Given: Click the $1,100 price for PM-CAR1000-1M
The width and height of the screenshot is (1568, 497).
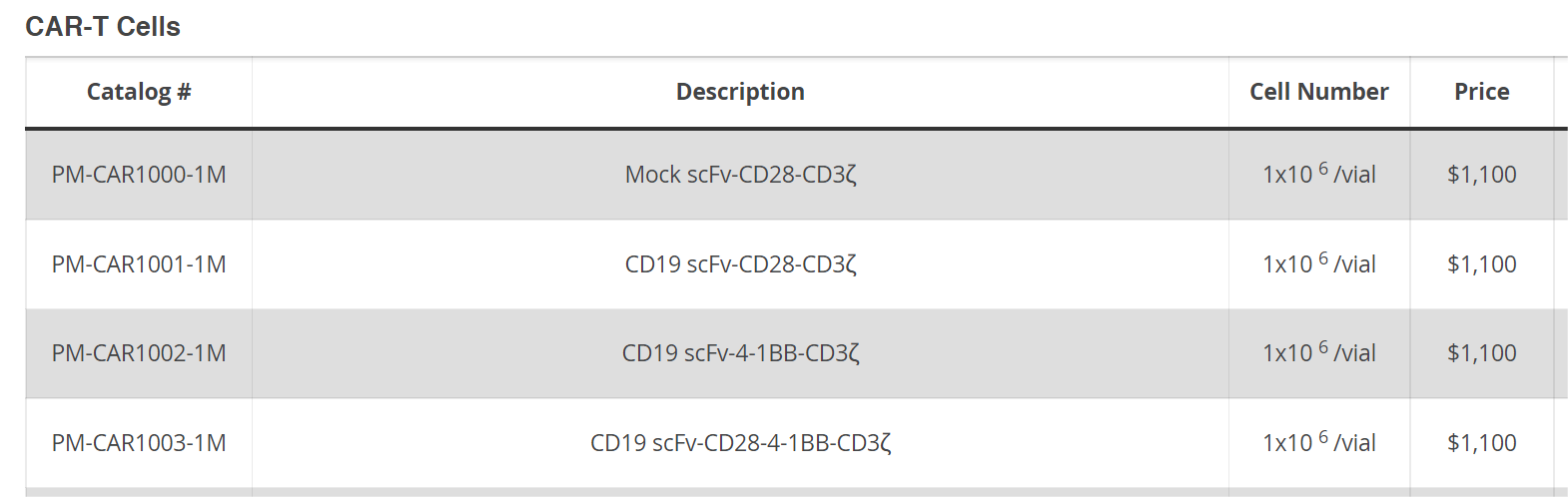Looking at the screenshot, I should (x=1481, y=175).
